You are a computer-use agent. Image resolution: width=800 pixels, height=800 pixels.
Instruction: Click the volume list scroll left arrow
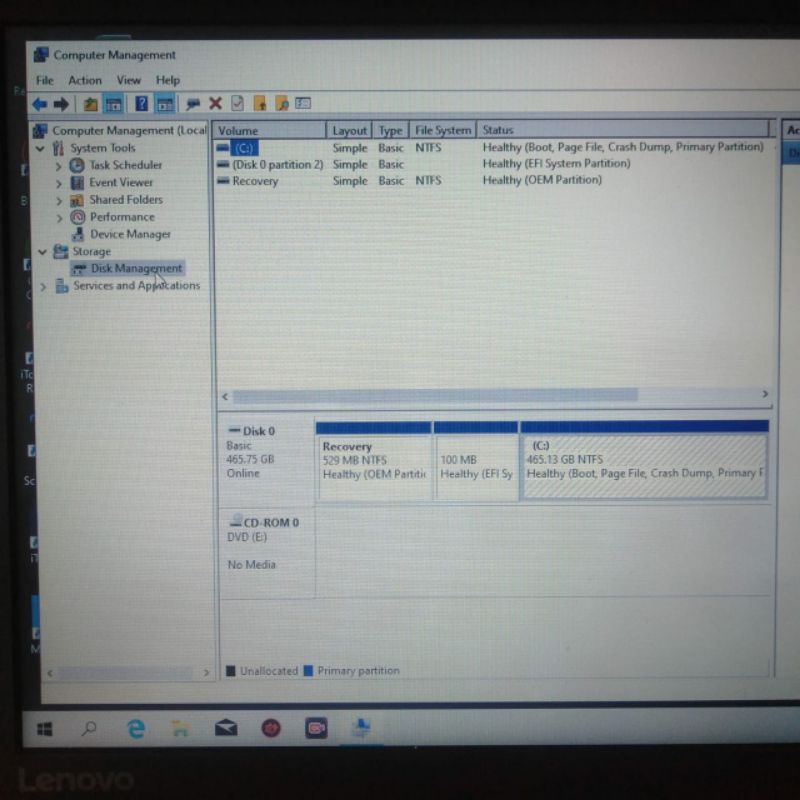[x=225, y=396]
